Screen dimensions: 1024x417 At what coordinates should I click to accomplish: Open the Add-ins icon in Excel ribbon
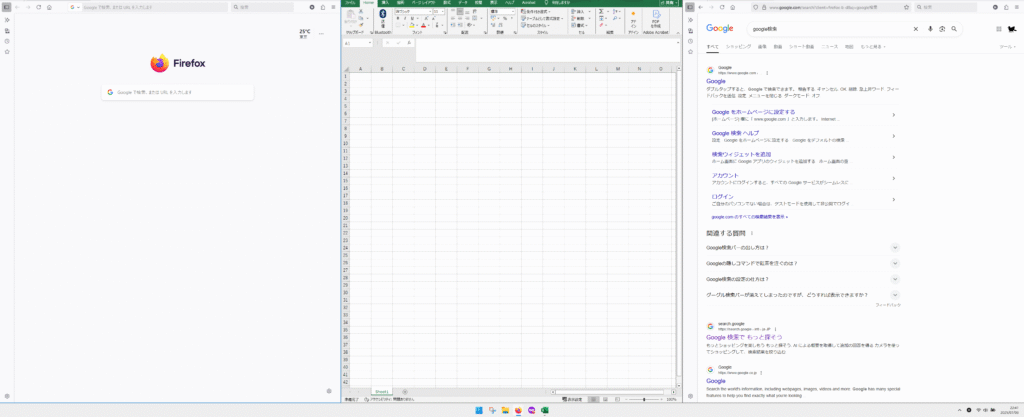click(x=632, y=14)
